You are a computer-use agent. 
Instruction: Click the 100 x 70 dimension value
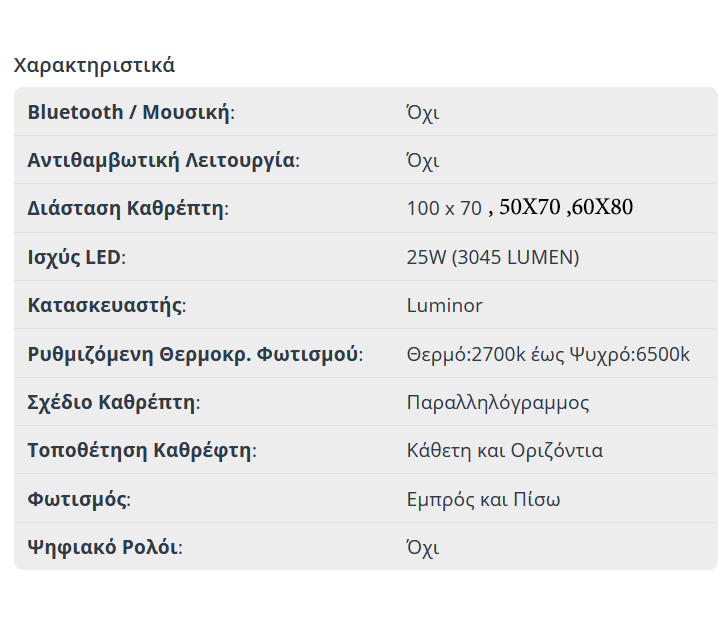pyautogui.click(x=444, y=209)
